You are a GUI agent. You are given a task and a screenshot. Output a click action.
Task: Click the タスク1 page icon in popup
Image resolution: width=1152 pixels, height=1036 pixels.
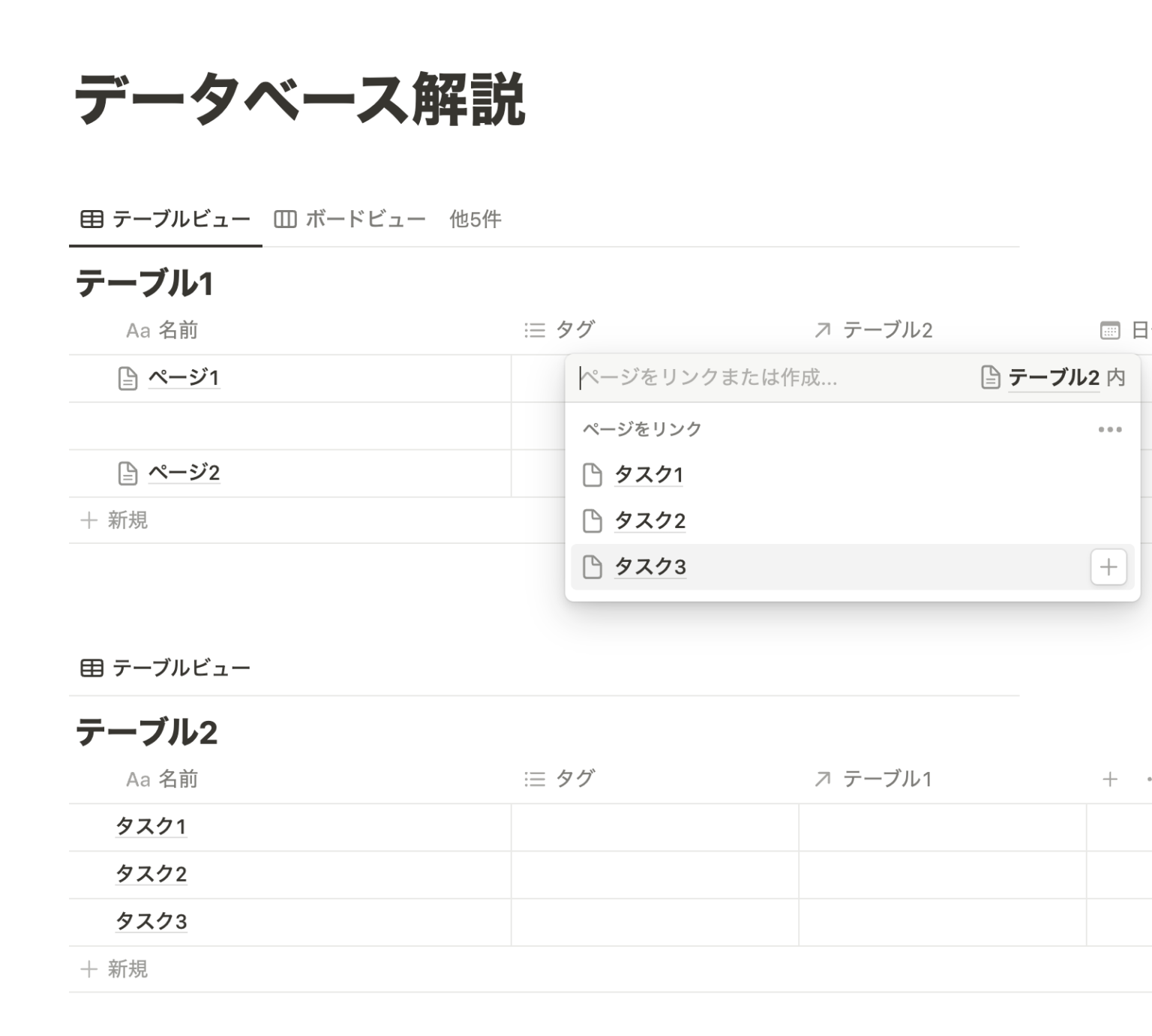[x=592, y=475]
